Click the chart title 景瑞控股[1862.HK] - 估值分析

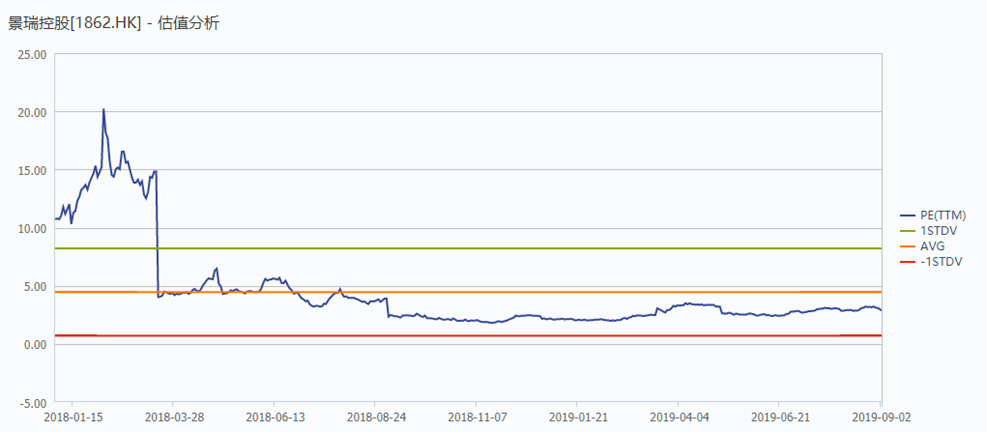[113, 24]
